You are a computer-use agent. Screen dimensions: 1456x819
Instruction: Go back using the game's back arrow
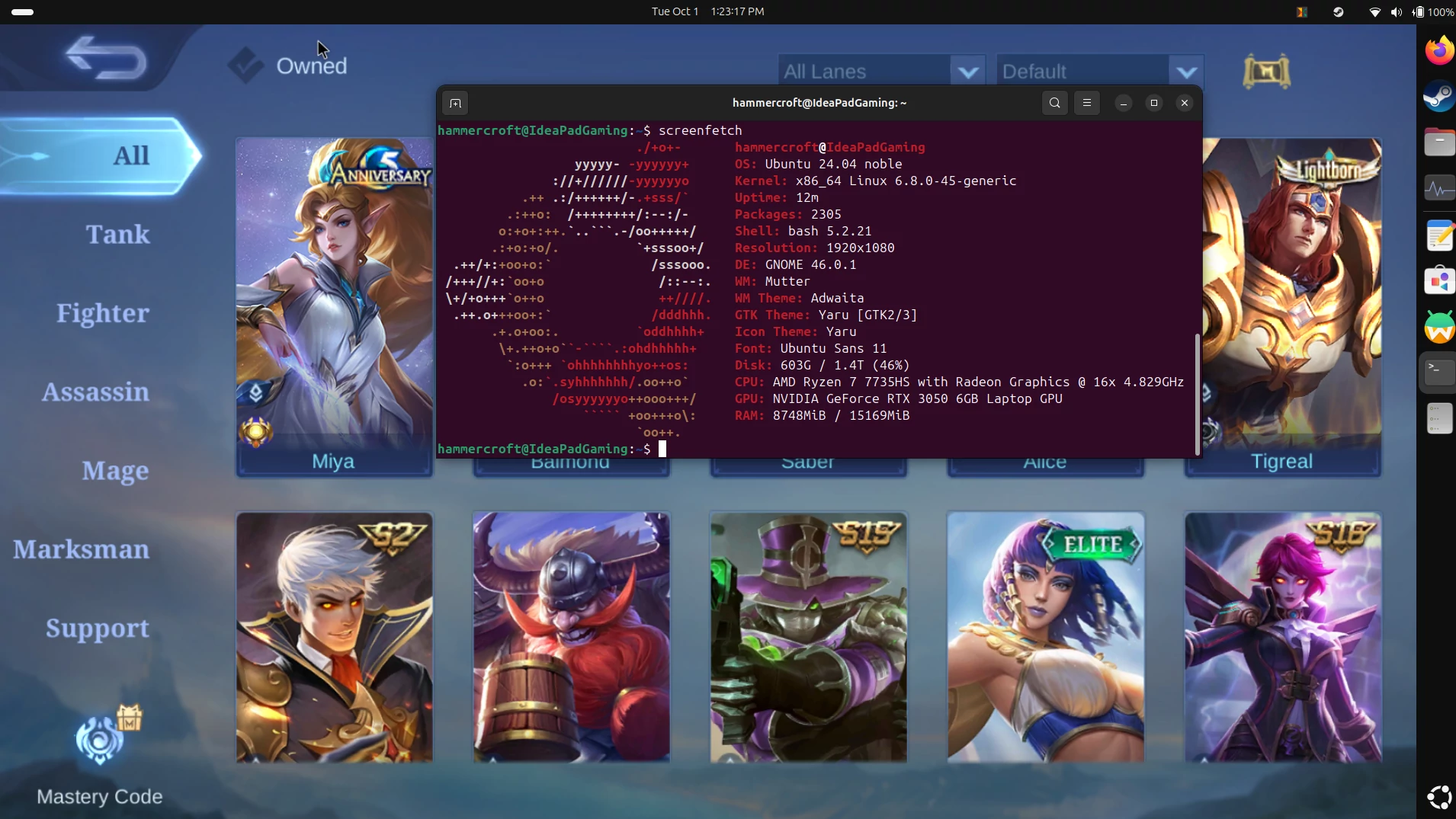[x=106, y=58]
